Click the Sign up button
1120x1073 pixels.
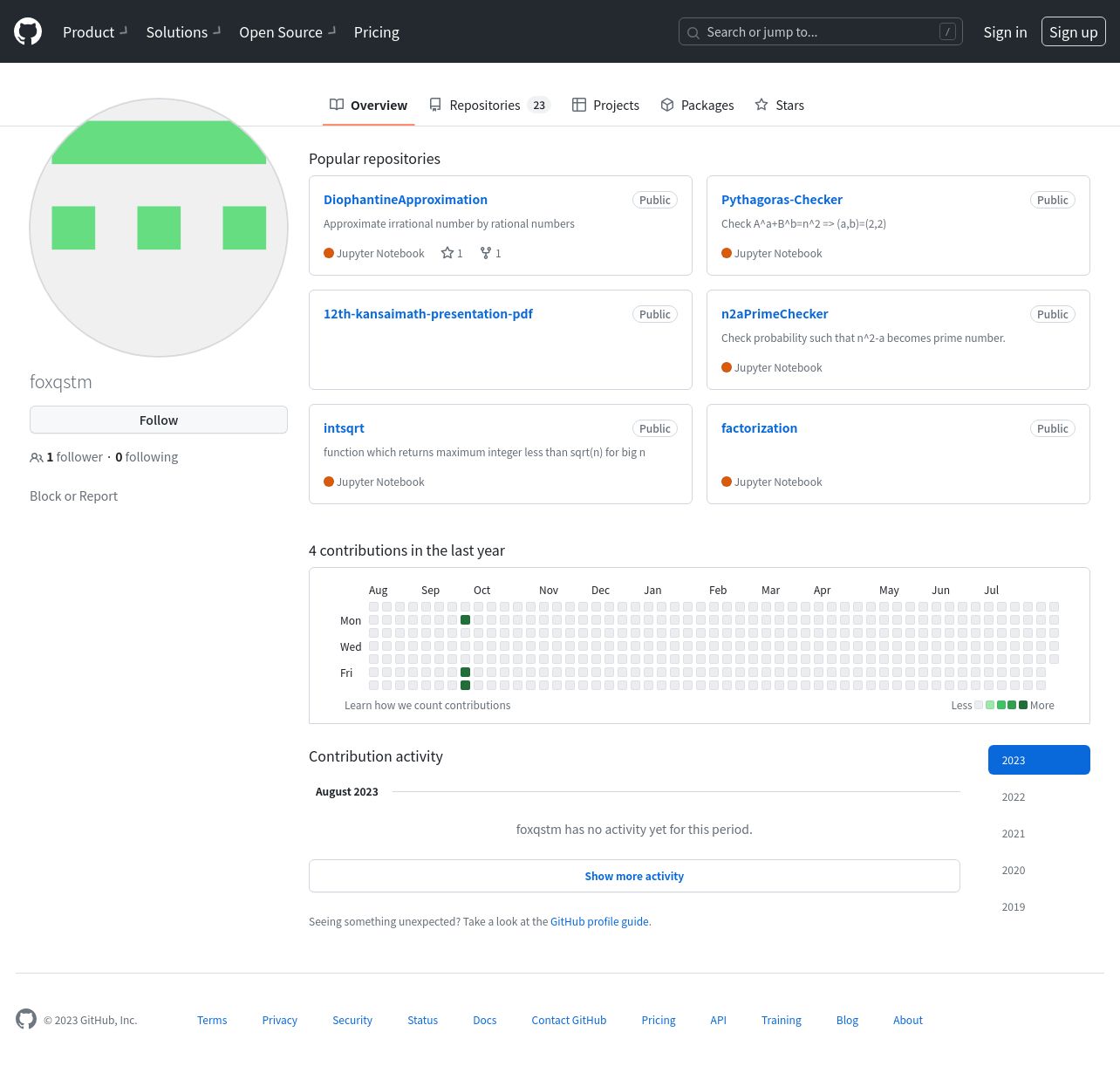(x=1074, y=31)
